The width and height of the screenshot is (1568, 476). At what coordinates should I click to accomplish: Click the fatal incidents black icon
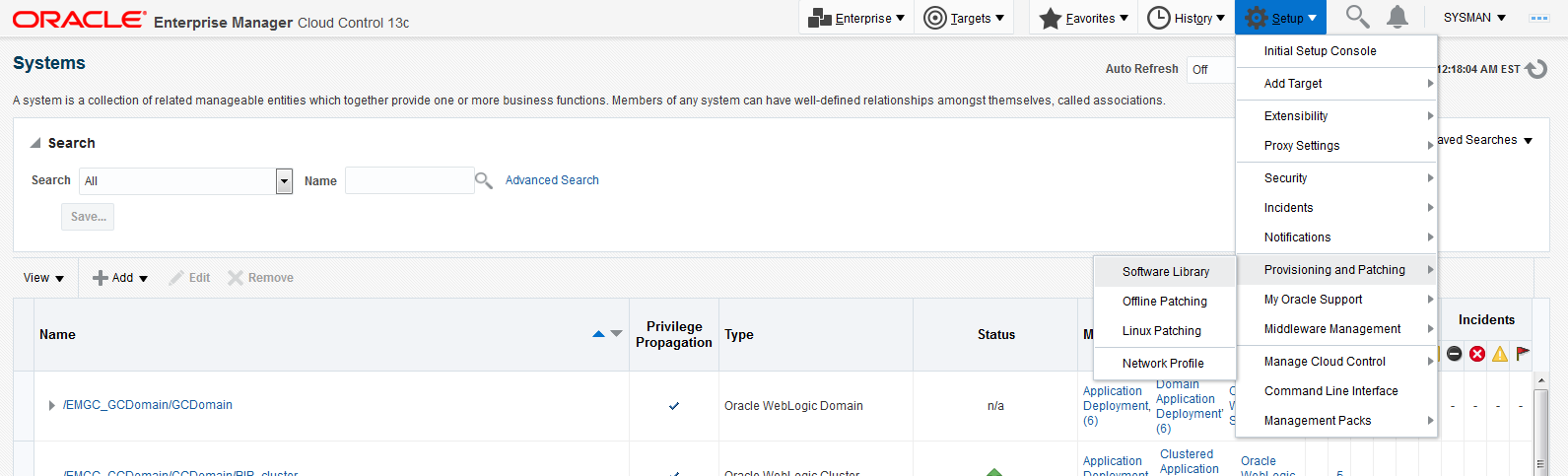coord(1455,354)
